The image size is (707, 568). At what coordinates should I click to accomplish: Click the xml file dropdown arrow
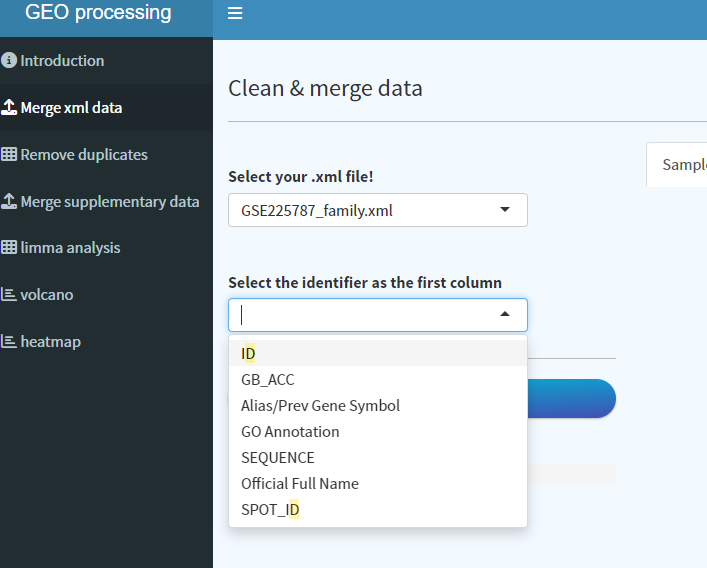[505, 210]
